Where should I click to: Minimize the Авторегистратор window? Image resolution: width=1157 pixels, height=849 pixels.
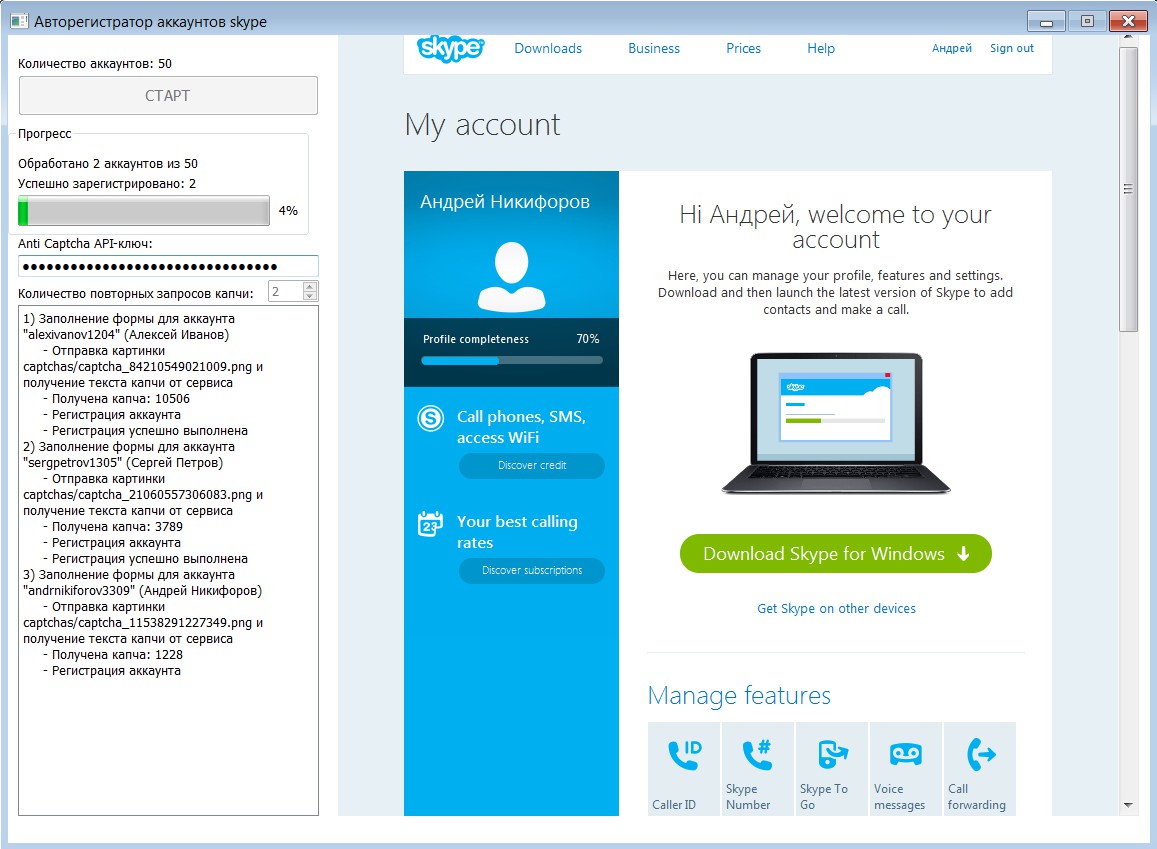coord(1046,21)
